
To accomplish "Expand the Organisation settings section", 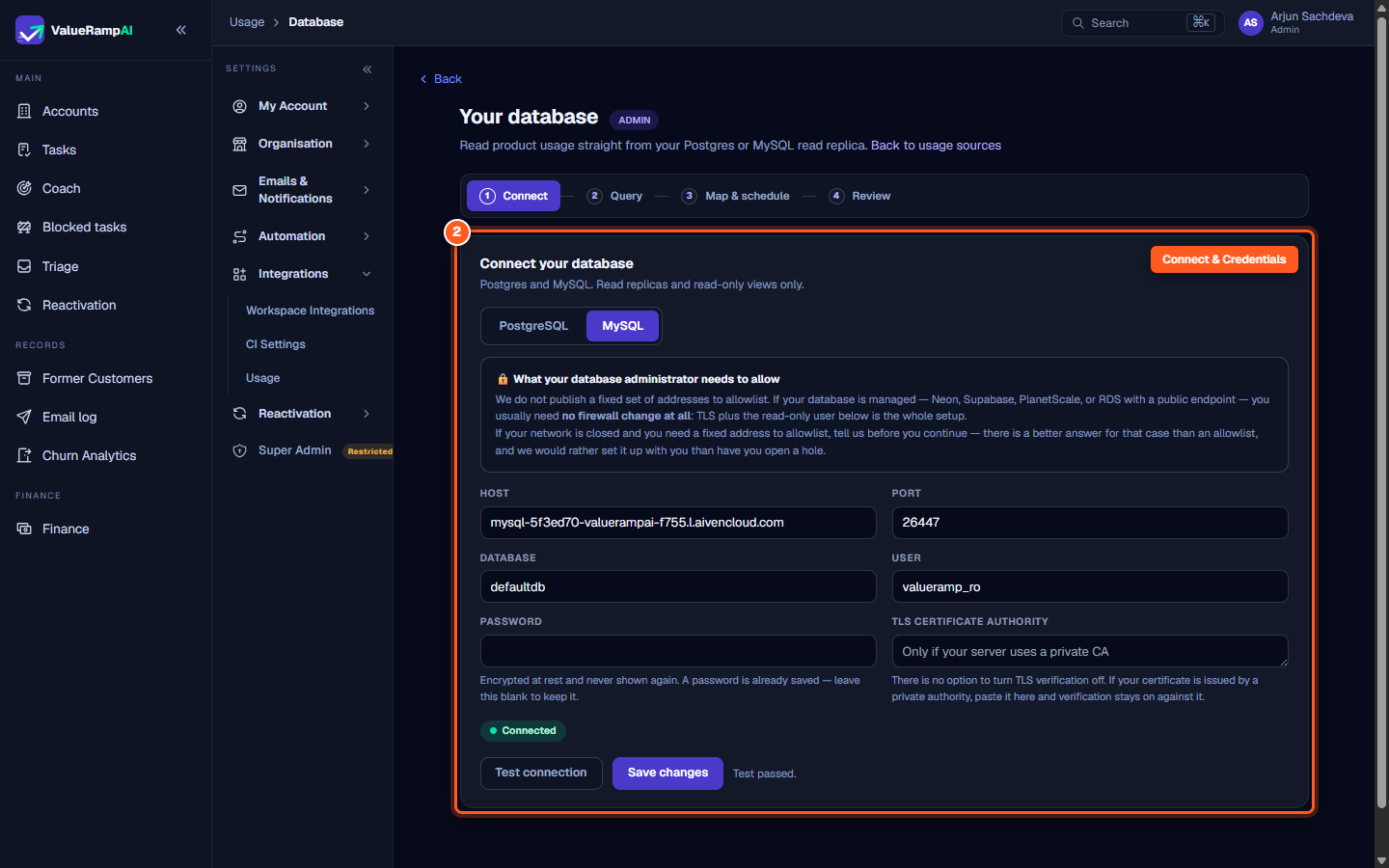I will (x=367, y=144).
